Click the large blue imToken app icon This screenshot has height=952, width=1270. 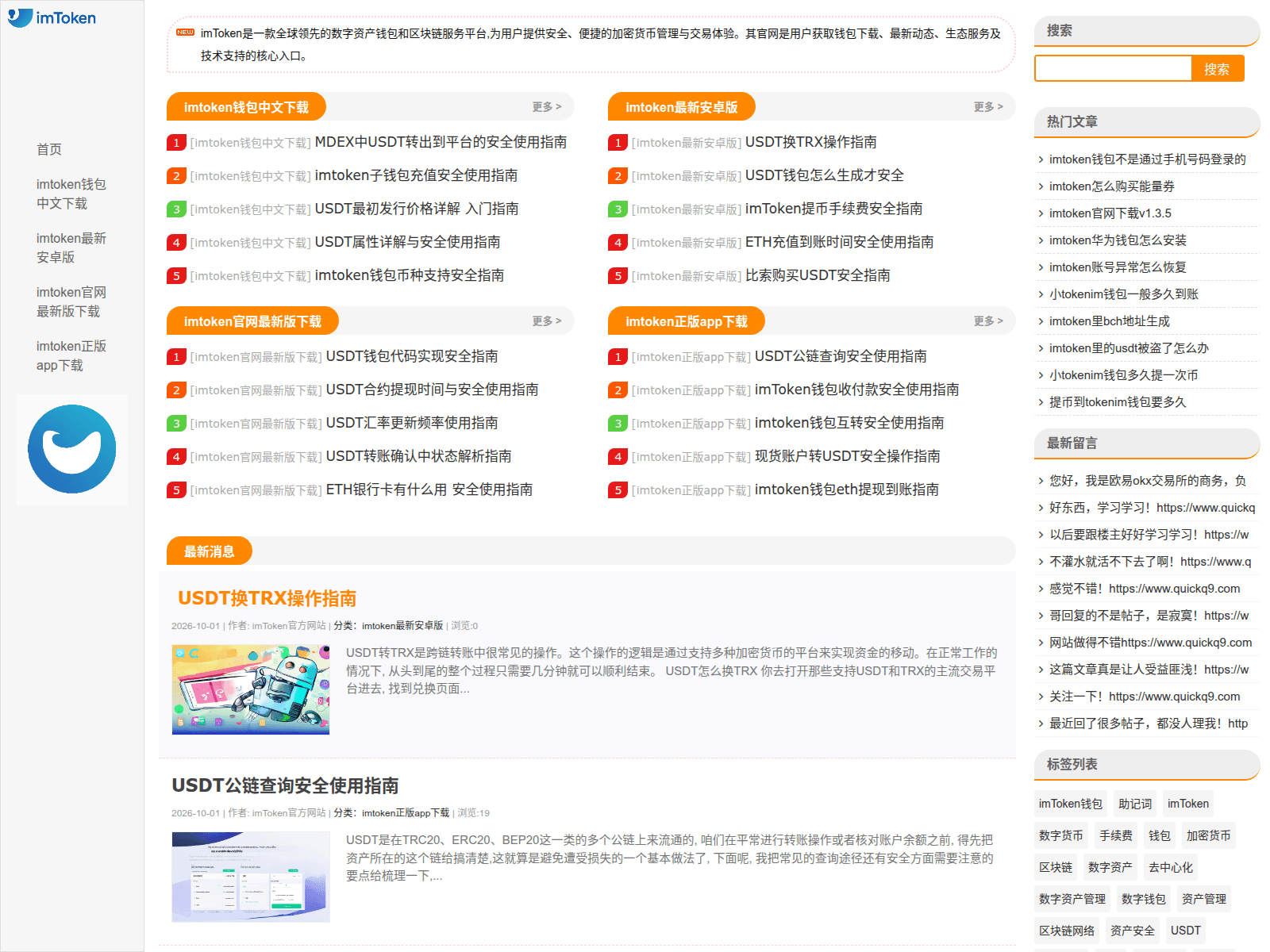[x=72, y=449]
